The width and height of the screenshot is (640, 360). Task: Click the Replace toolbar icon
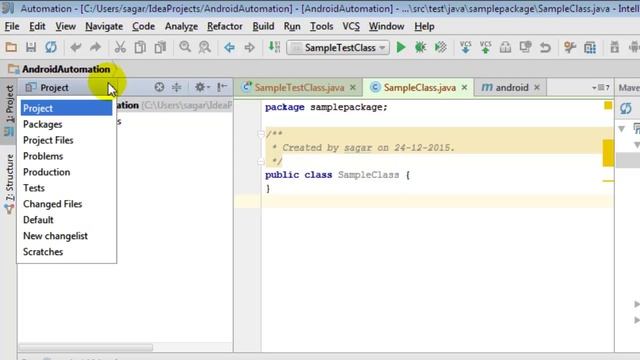(x=204, y=47)
